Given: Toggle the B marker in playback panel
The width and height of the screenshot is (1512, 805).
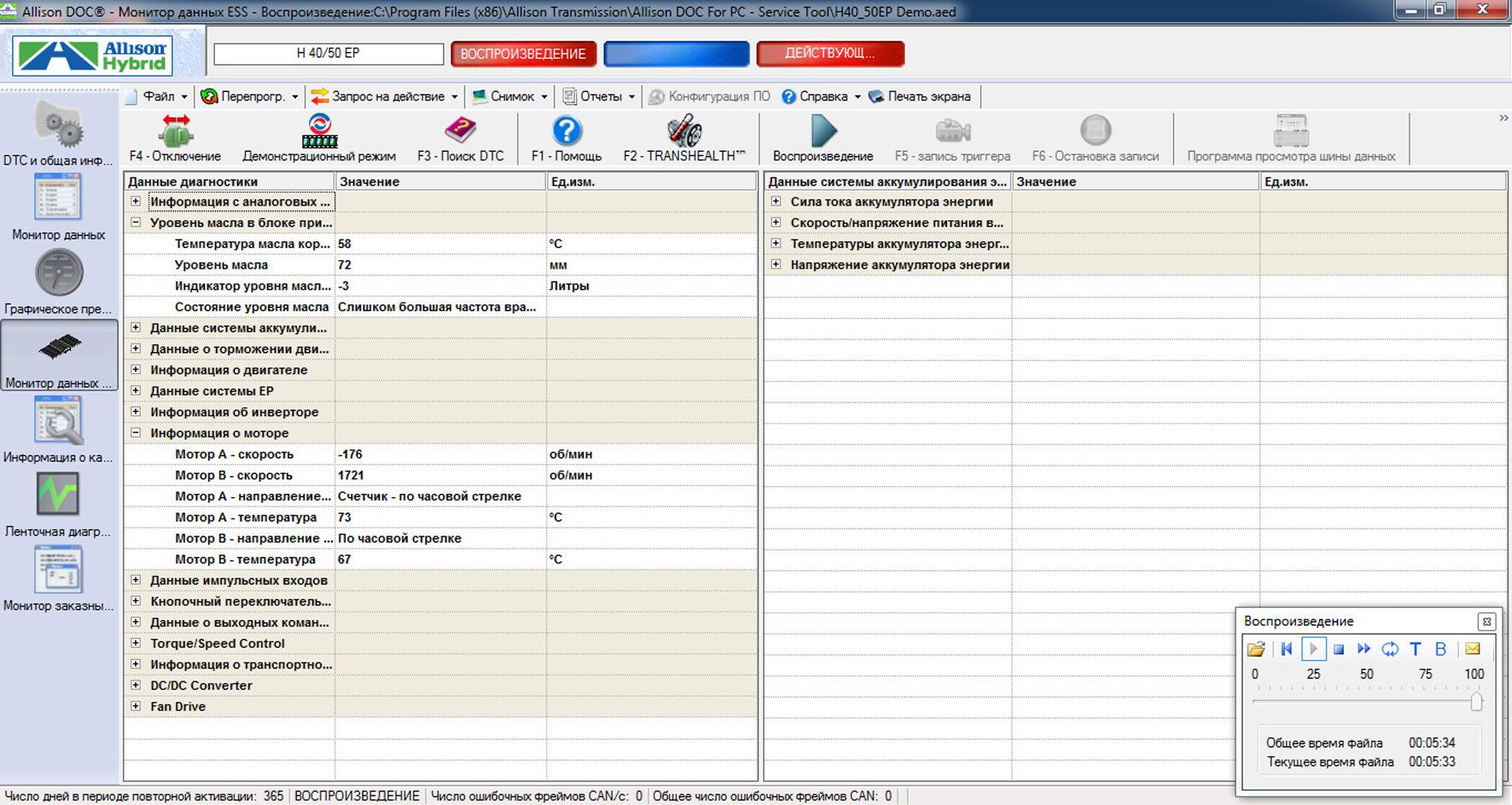Looking at the screenshot, I should (x=1441, y=650).
